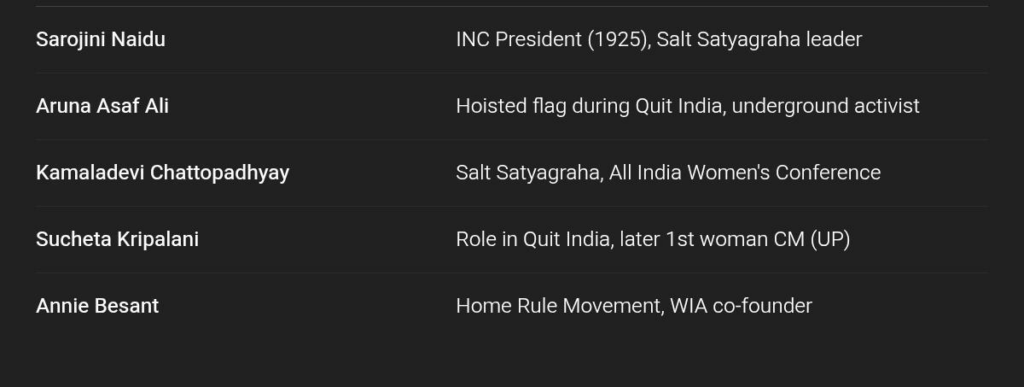Click the Annie Besant name cell
The image size is (1024, 387).
(97, 306)
